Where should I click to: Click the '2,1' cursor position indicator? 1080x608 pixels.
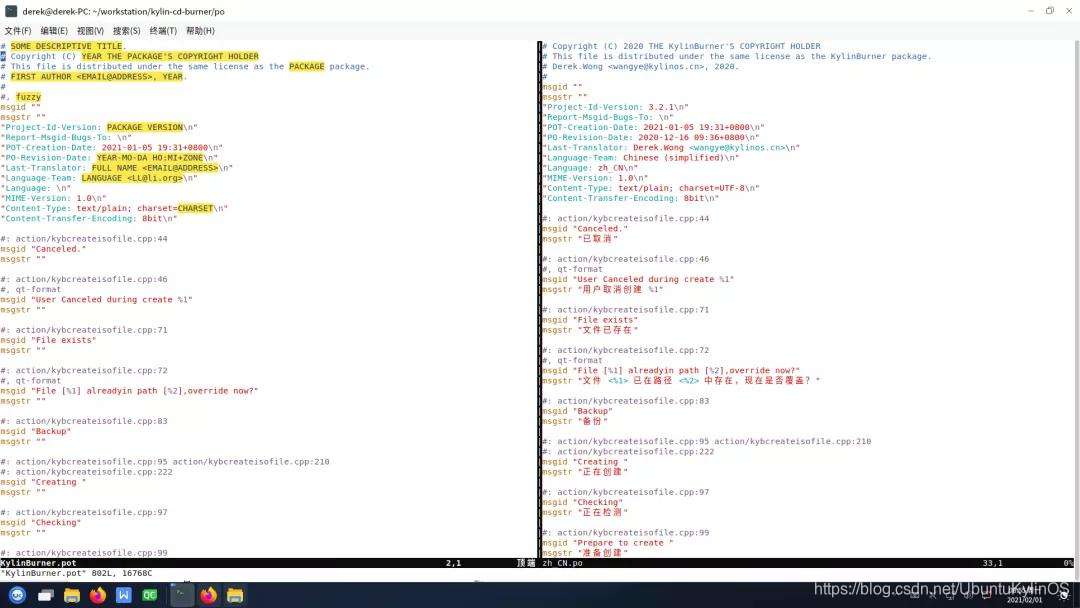pyautogui.click(x=453, y=563)
